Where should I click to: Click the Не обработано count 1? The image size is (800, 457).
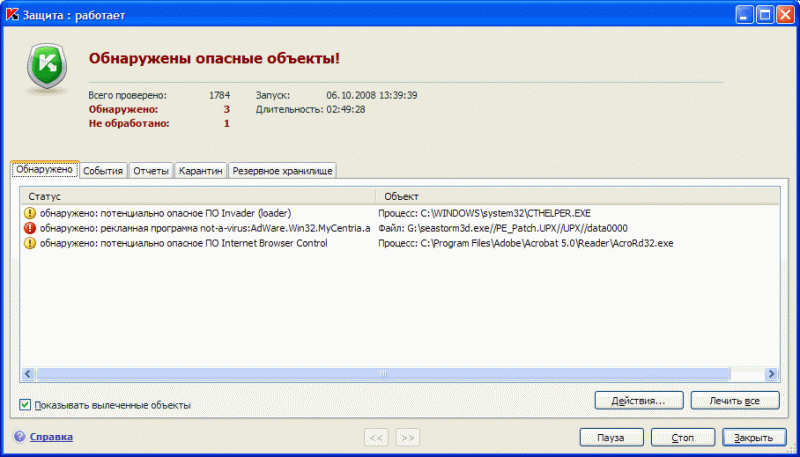click(227, 123)
